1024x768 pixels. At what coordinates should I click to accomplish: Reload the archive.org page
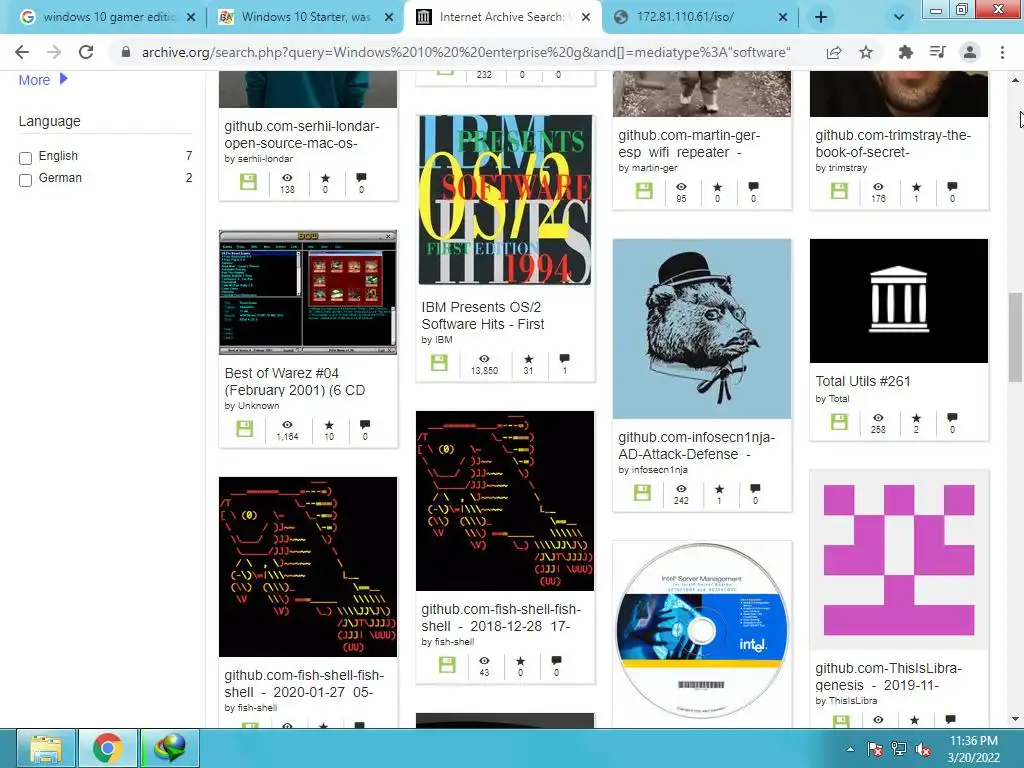[x=86, y=52]
